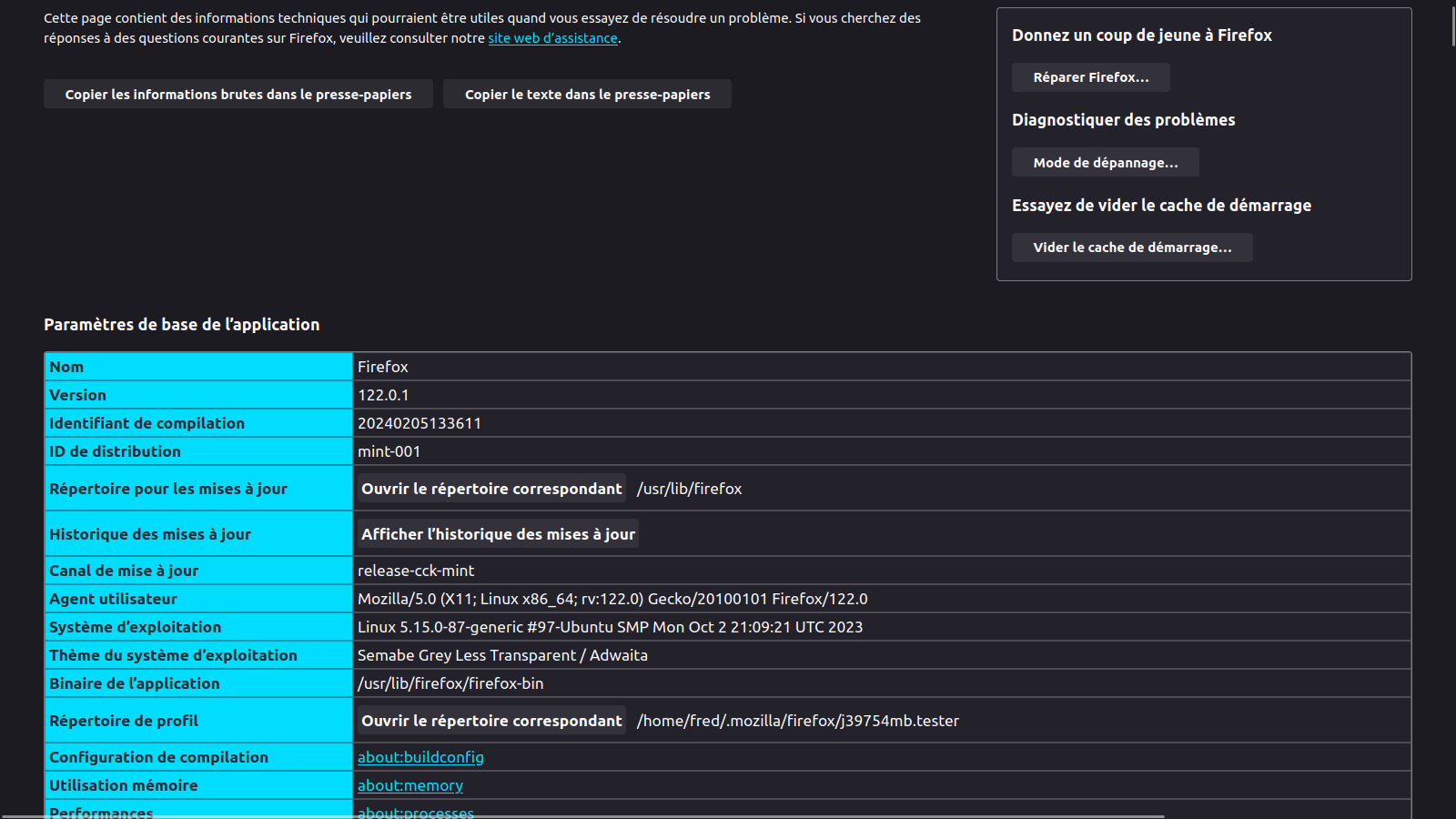Select the profile path ending 'j39754mb.tester'
This screenshot has width=1456, height=819.
(798, 721)
